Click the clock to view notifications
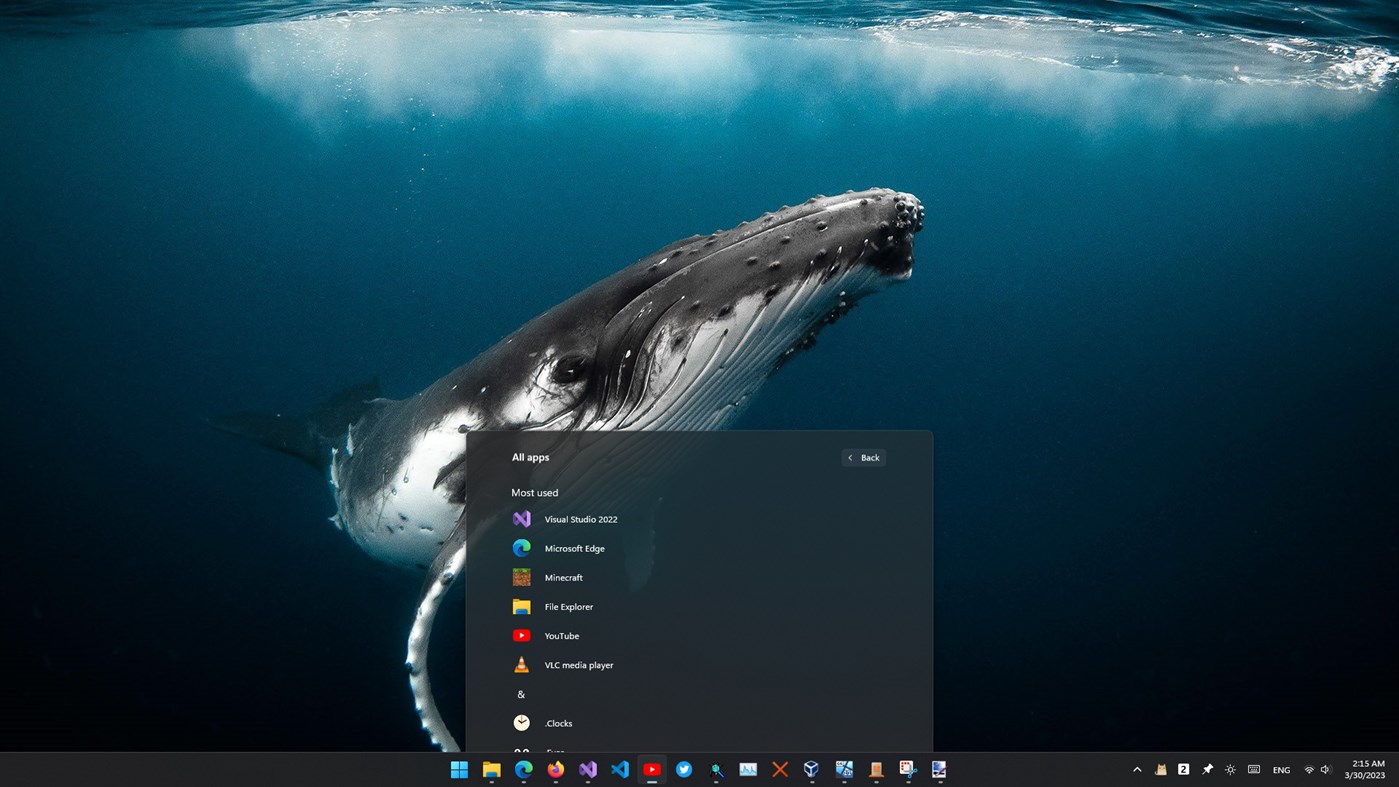 pos(1370,770)
